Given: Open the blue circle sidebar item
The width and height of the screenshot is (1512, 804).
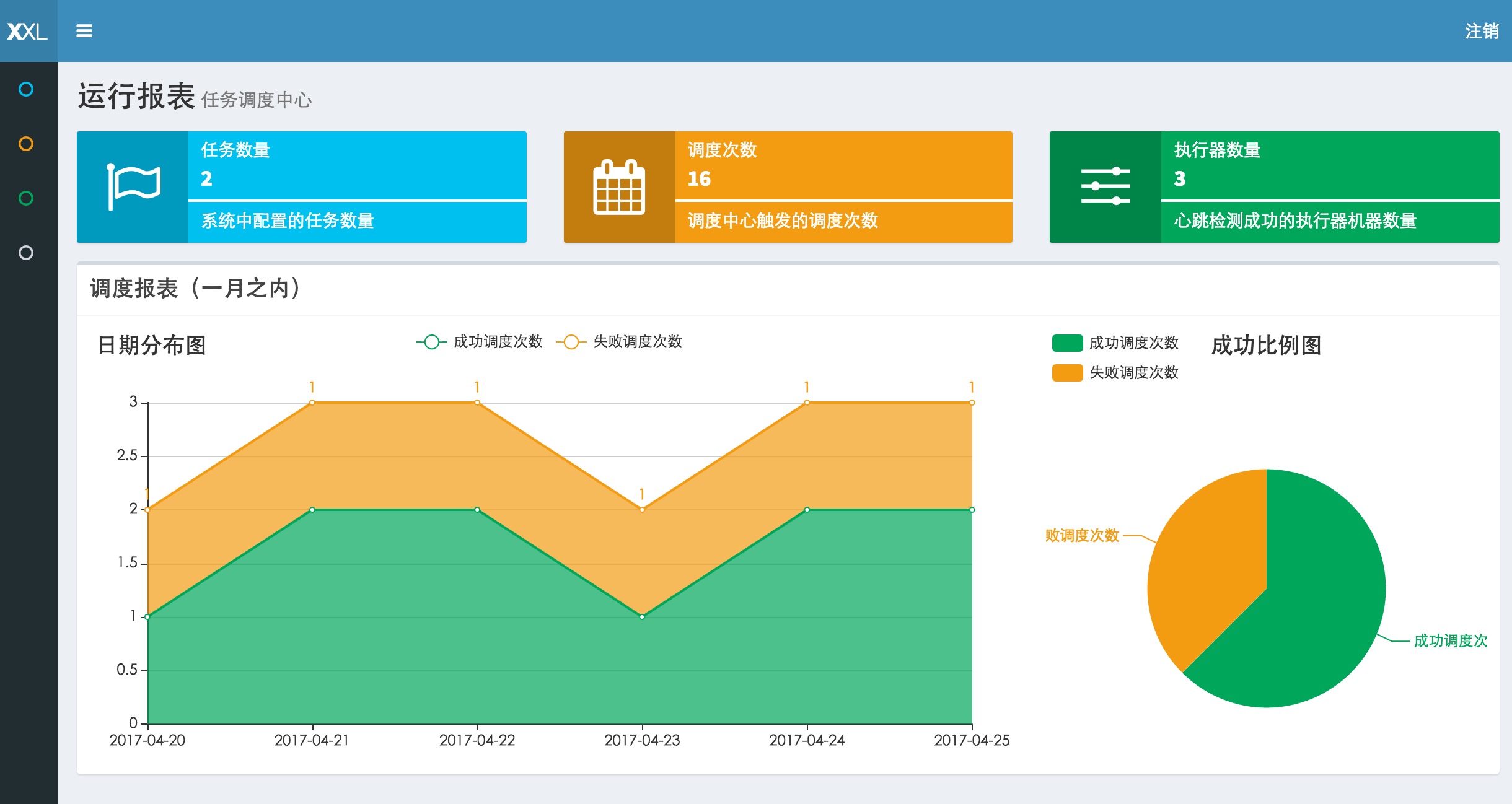Looking at the screenshot, I should pyautogui.click(x=26, y=89).
